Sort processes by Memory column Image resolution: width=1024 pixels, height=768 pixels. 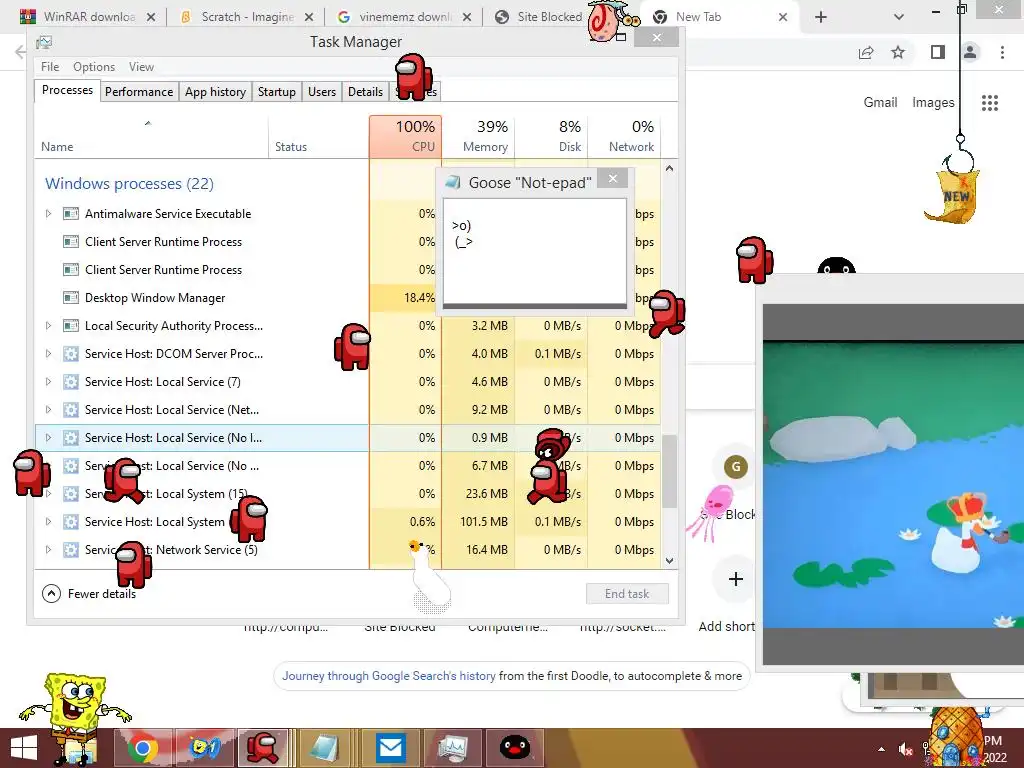coord(479,136)
